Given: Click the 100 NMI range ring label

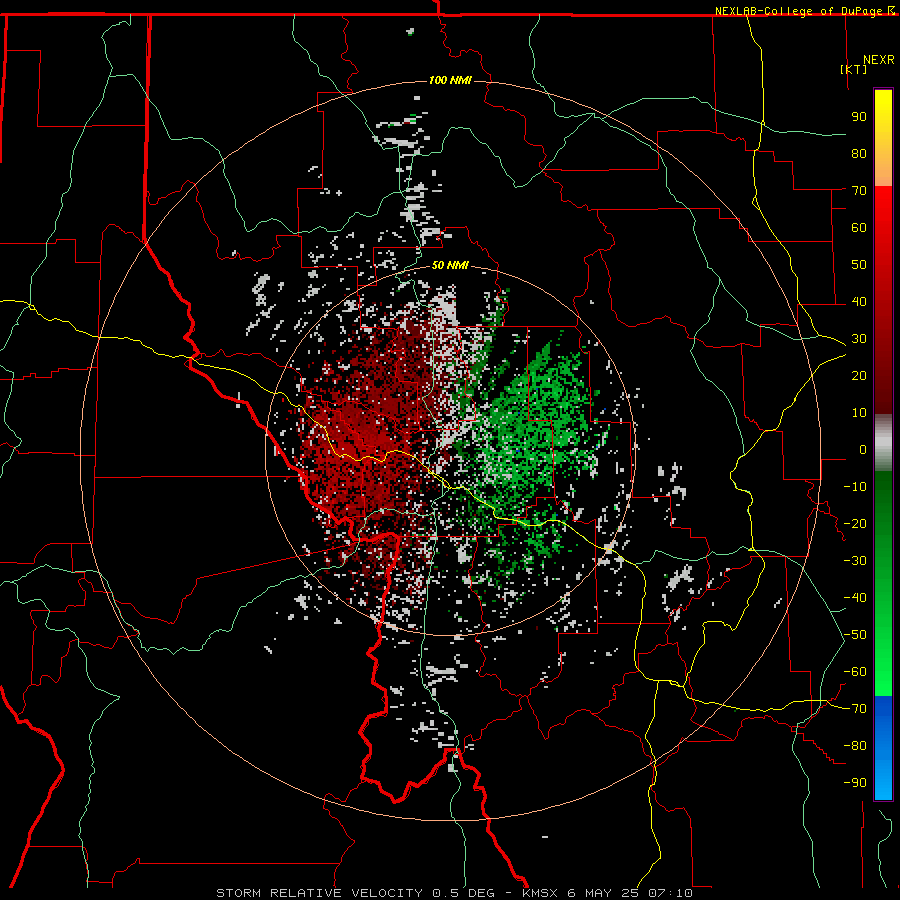Looking at the screenshot, I should (450, 80).
